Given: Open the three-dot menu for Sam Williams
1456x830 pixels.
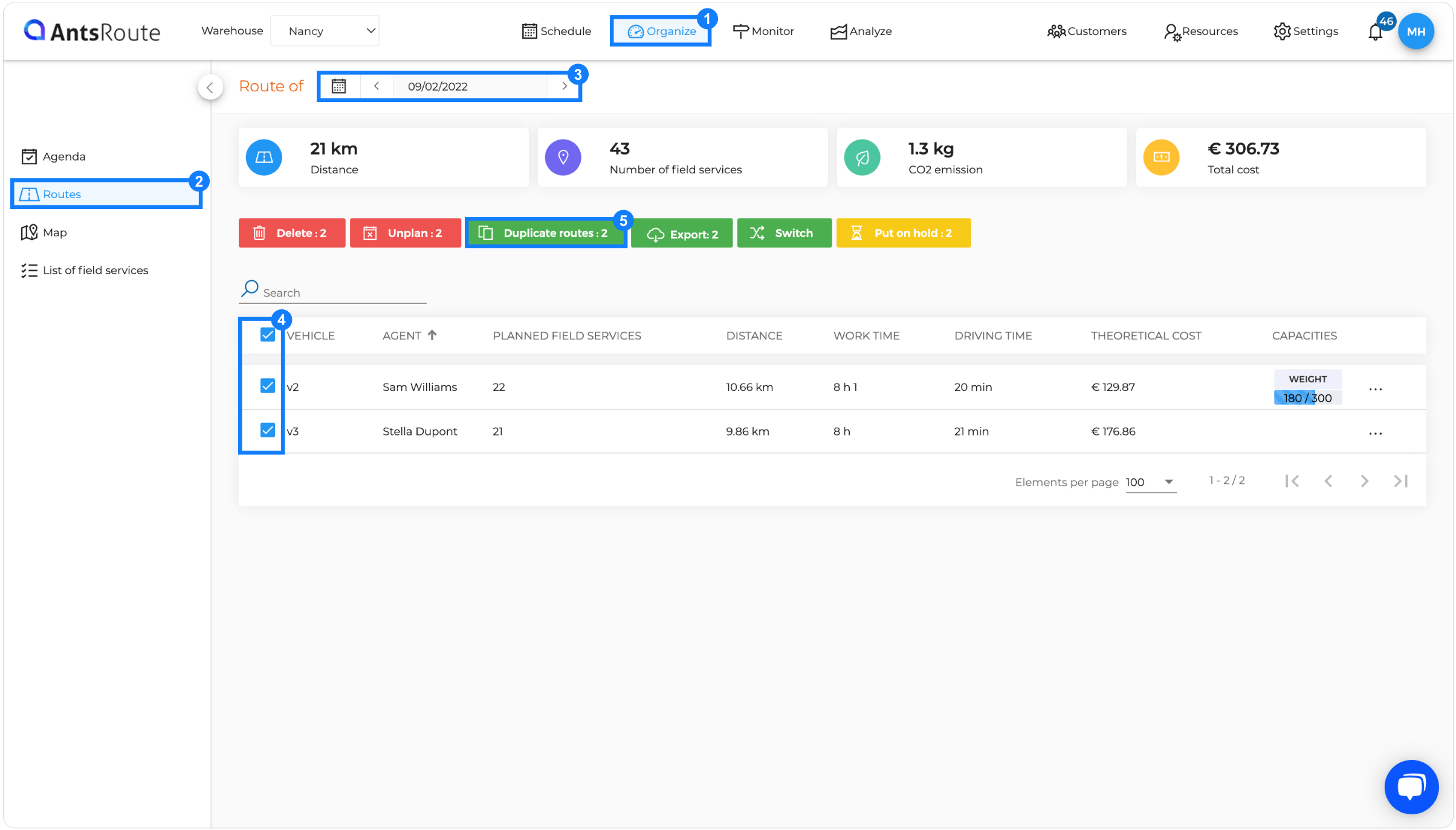Looking at the screenshot, I should (x=1376, y=389).
